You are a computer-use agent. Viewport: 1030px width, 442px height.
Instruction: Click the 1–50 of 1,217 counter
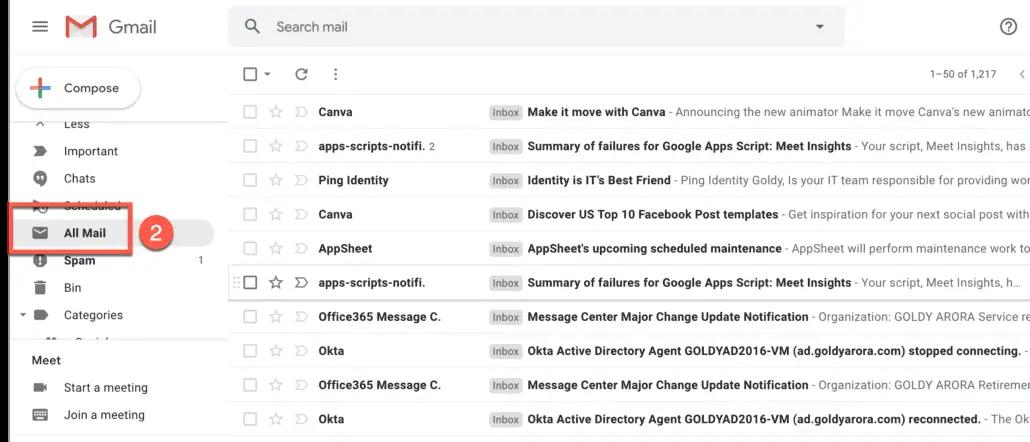(x=962, y=74)
